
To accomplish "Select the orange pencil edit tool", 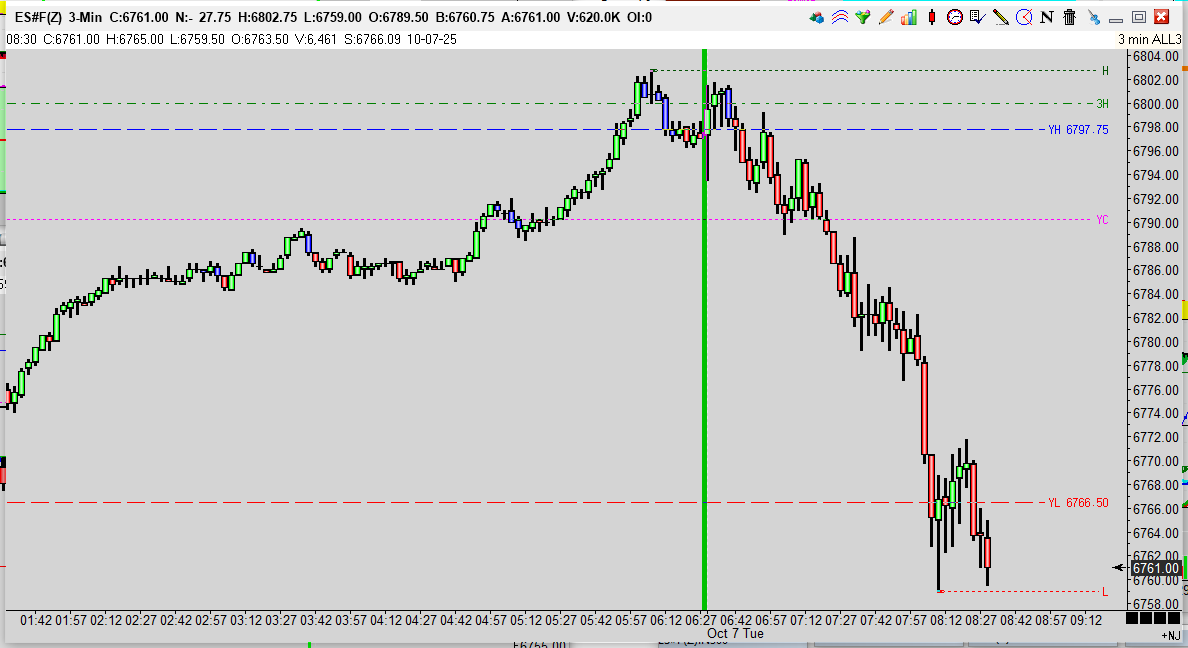I will click(884, 17).
